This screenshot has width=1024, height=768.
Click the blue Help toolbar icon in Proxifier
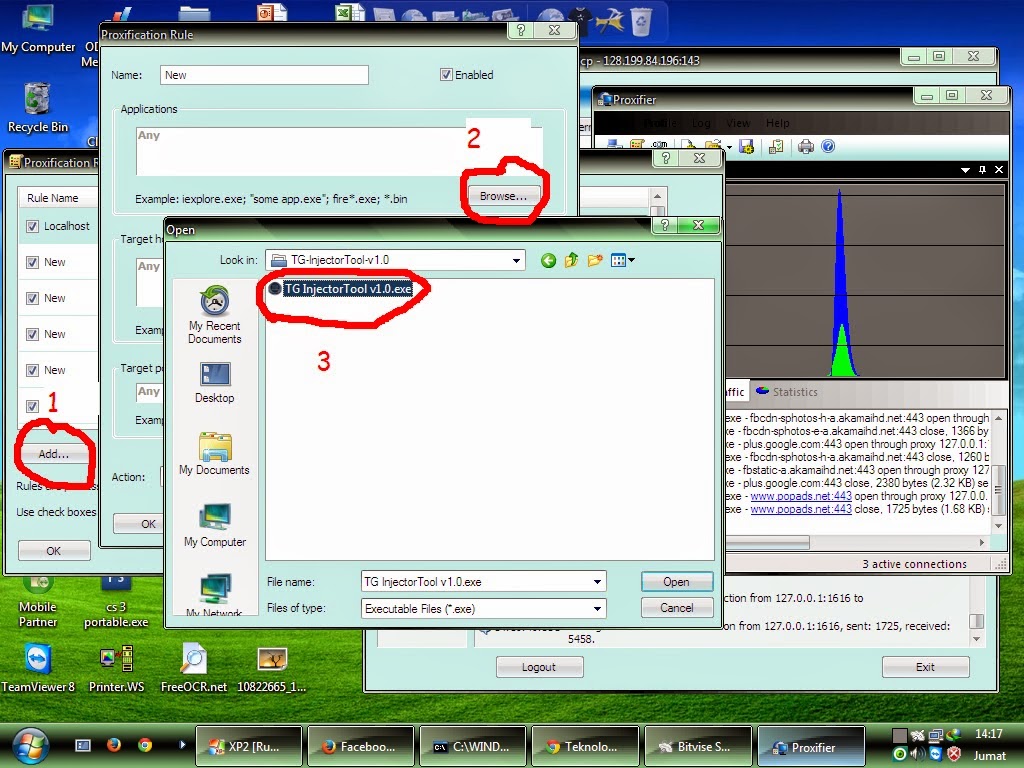click(x=828, y=146)
